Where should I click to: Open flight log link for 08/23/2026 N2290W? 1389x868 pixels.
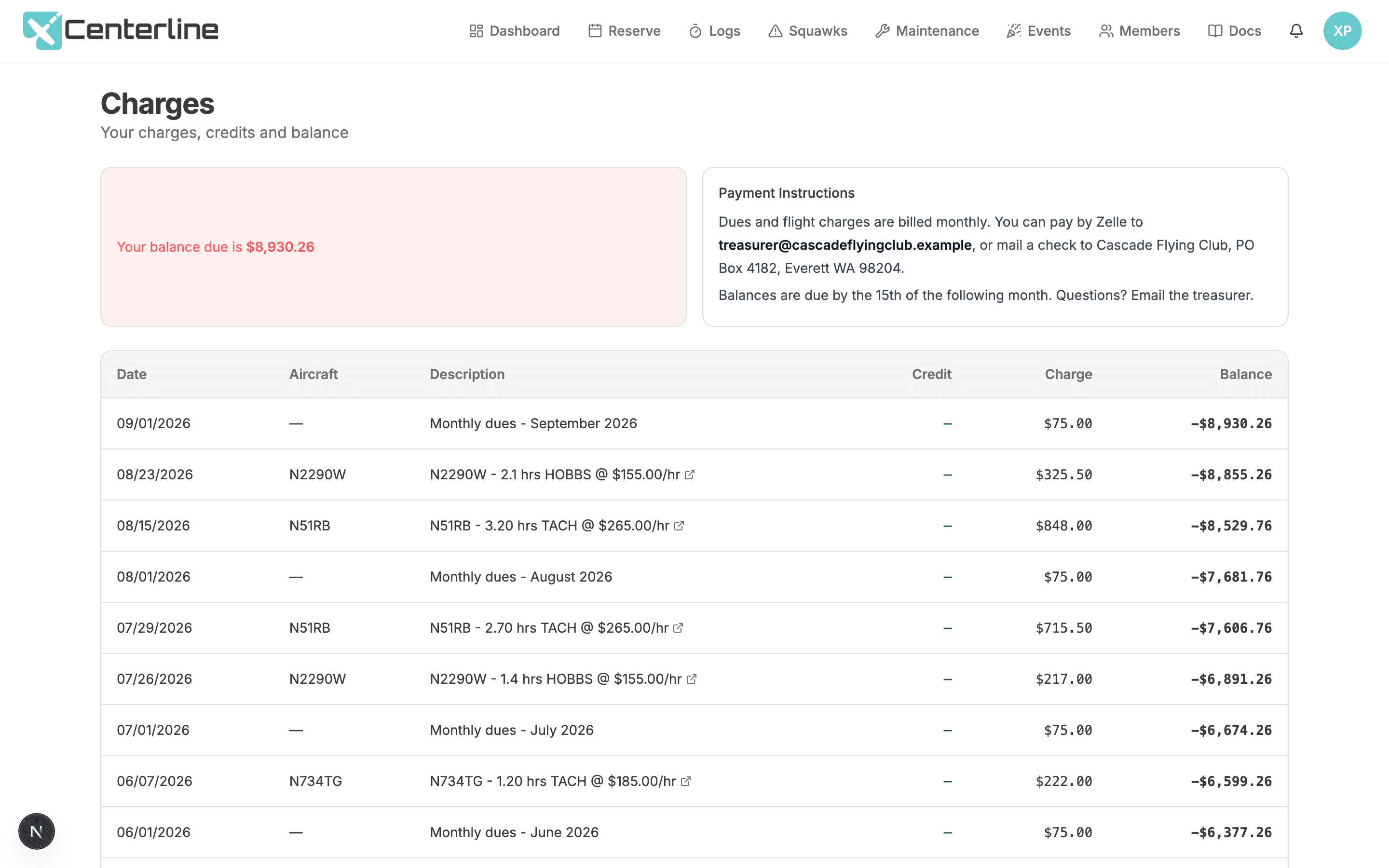point(690,475)
